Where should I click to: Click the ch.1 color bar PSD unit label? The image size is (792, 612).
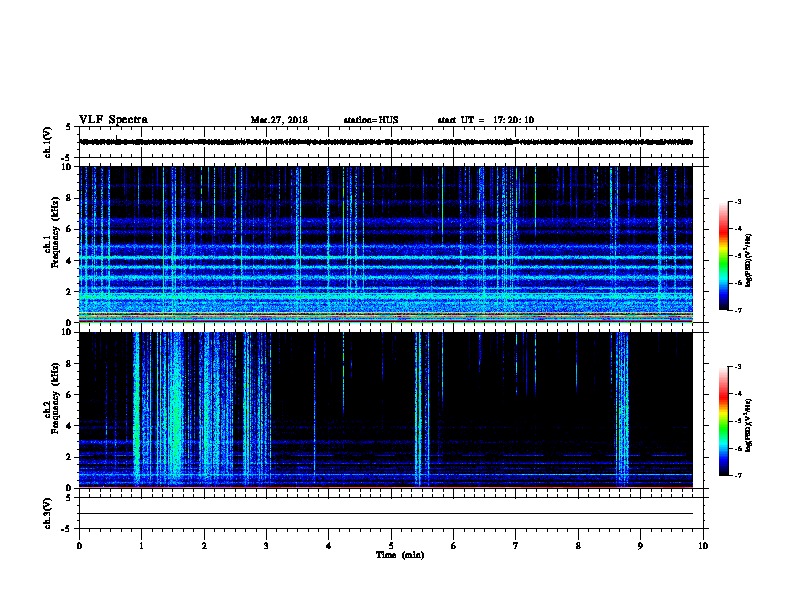749,261
